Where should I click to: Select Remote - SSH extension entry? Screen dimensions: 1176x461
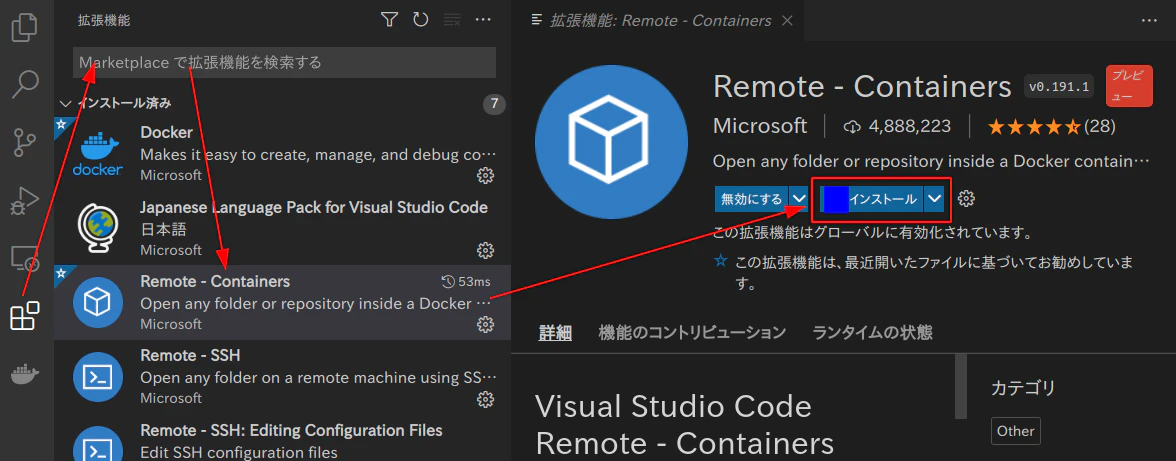[x=283, y=376]
